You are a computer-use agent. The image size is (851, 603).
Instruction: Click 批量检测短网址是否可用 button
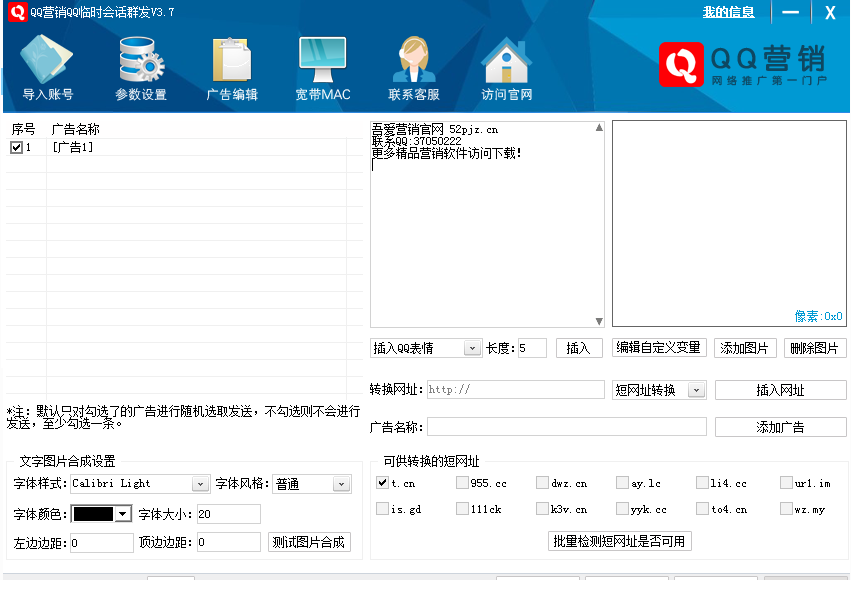pyautogui.click(x=619, y=541)
